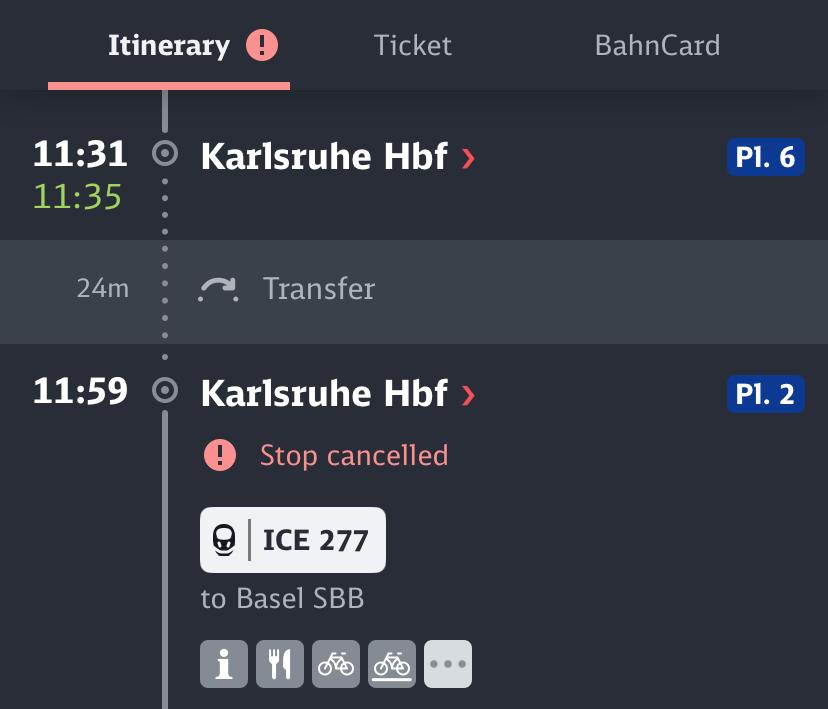
Task: Expand the 11:31 Karlsruhe Hbf stop chevron
Action: 468,157
